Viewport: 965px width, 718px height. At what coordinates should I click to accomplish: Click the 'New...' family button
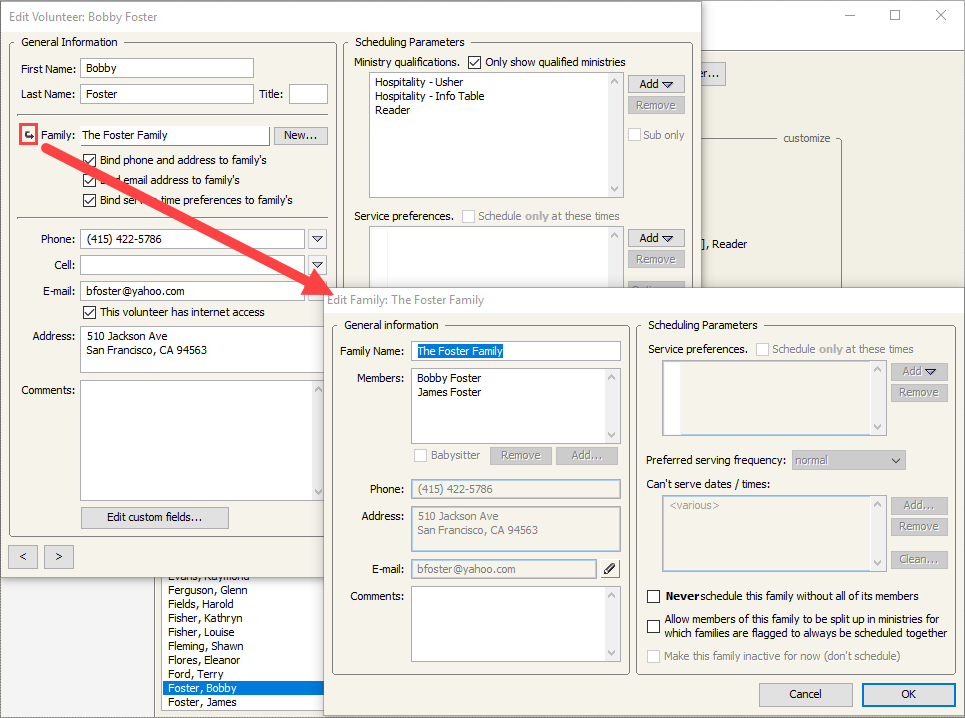300,135
